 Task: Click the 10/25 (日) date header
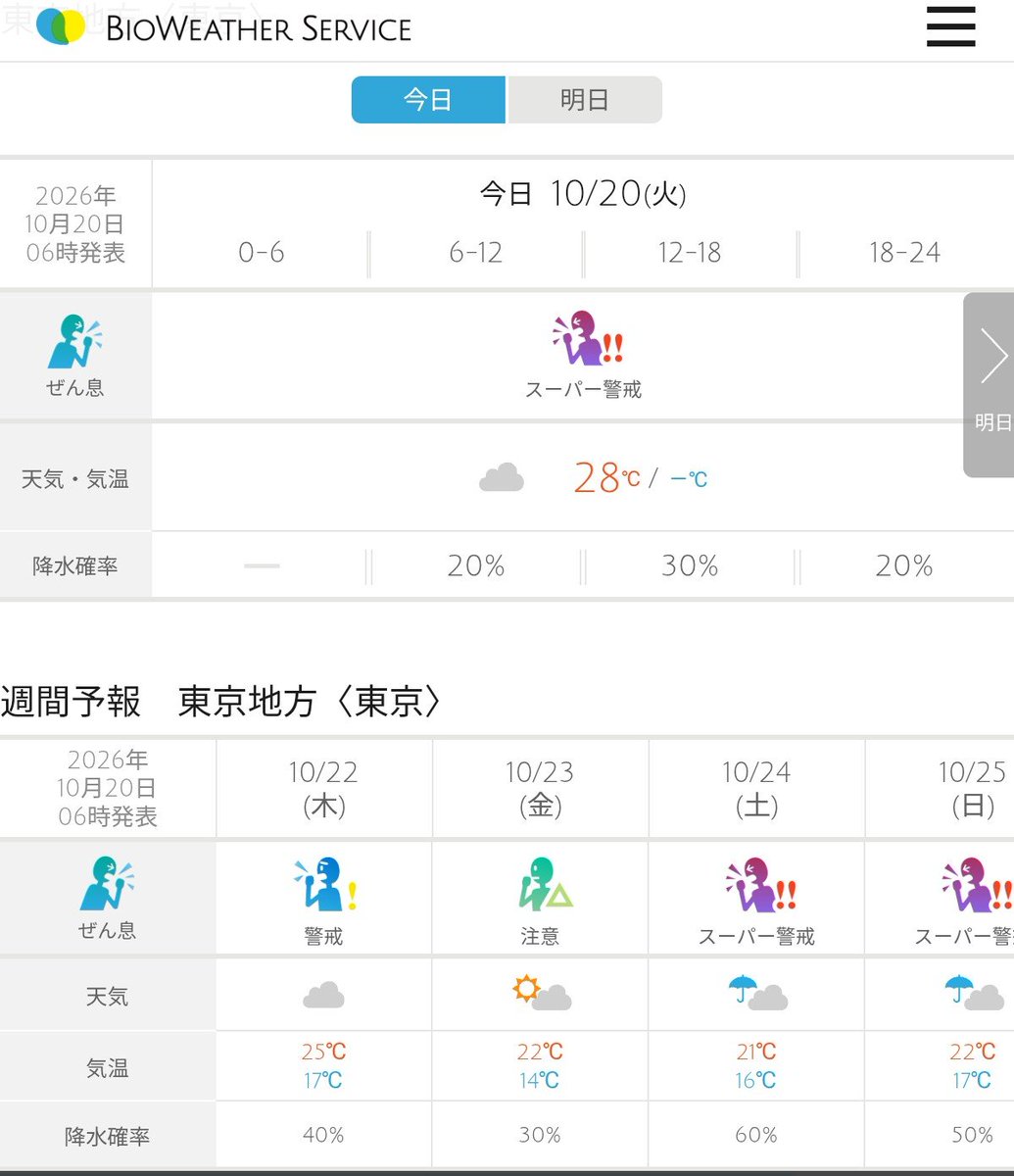[x=973, y=789]
